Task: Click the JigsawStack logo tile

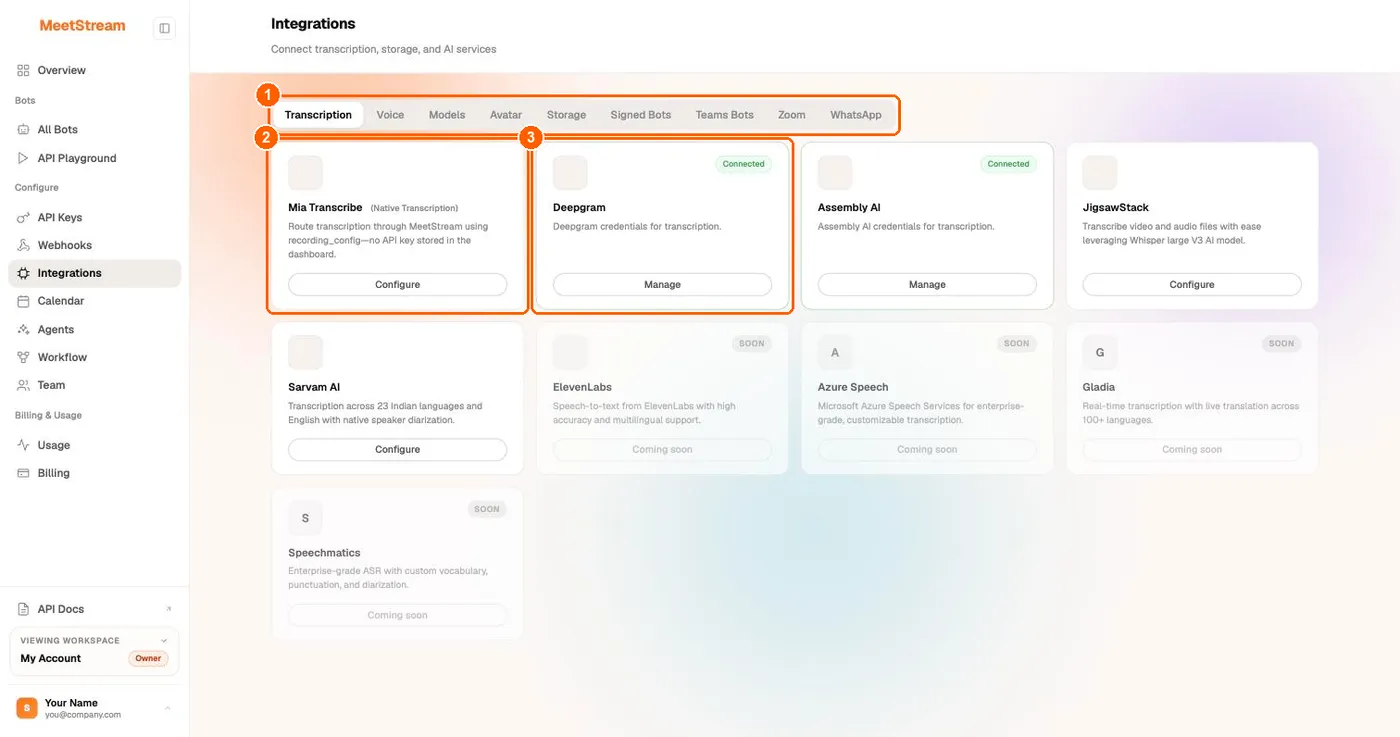Action: click(x=1100, y=173)
